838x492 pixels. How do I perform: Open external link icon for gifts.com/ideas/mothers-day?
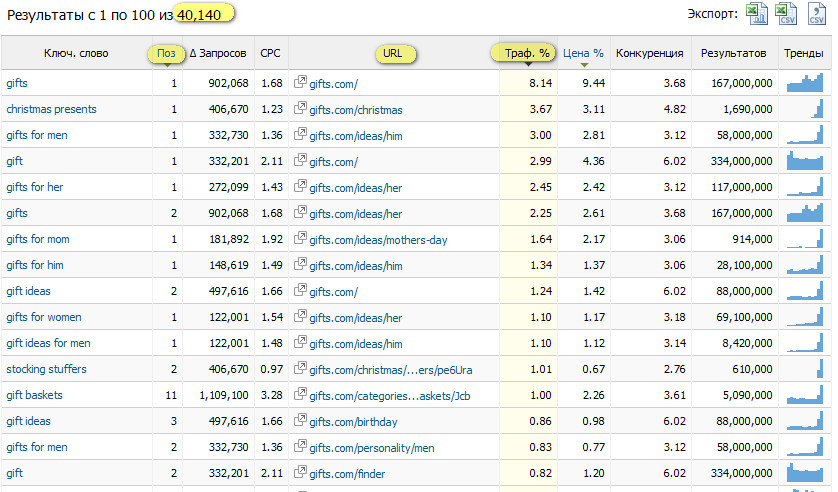tap(300, 238)
